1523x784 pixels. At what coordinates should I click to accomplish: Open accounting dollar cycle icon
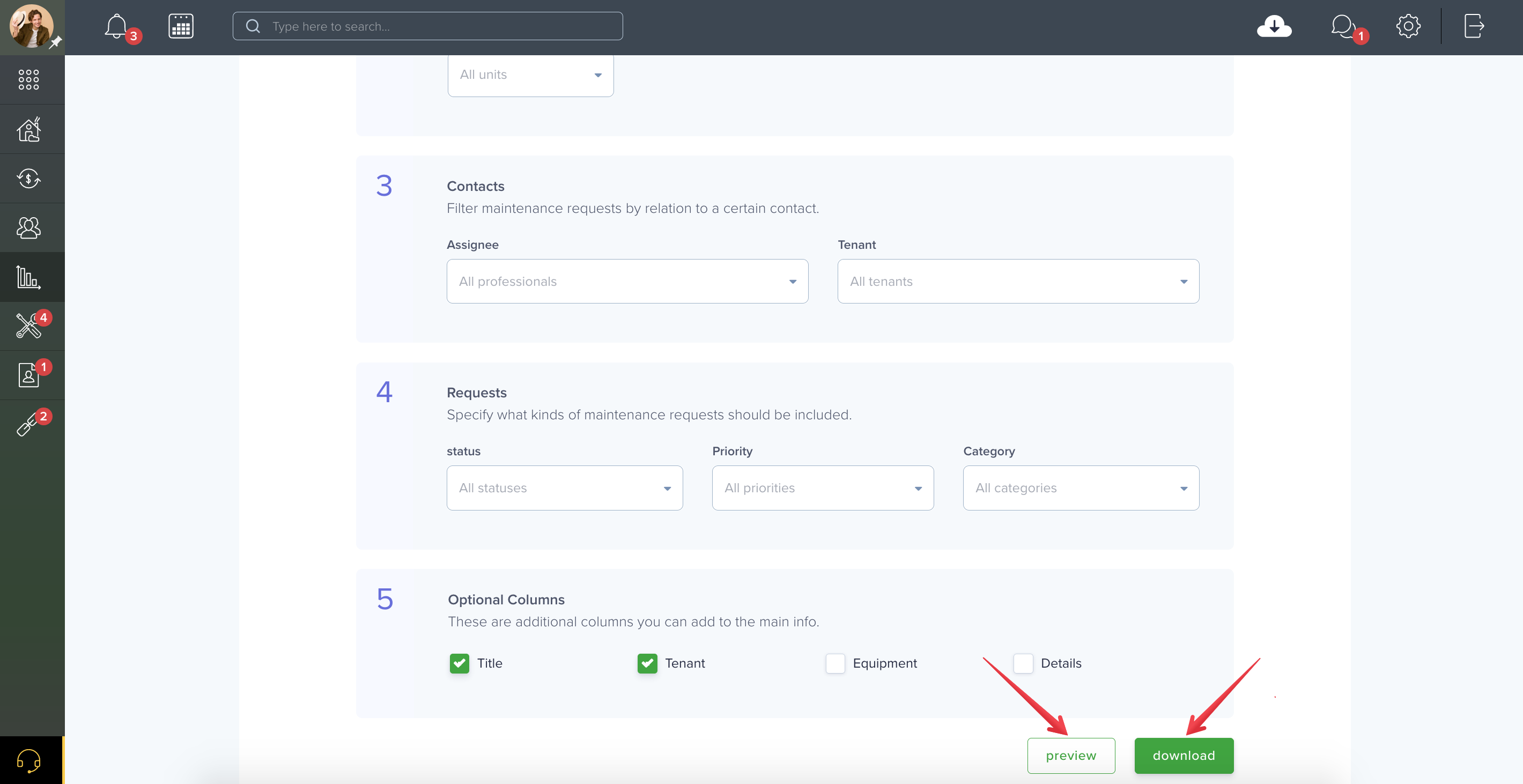coord(29,179)
